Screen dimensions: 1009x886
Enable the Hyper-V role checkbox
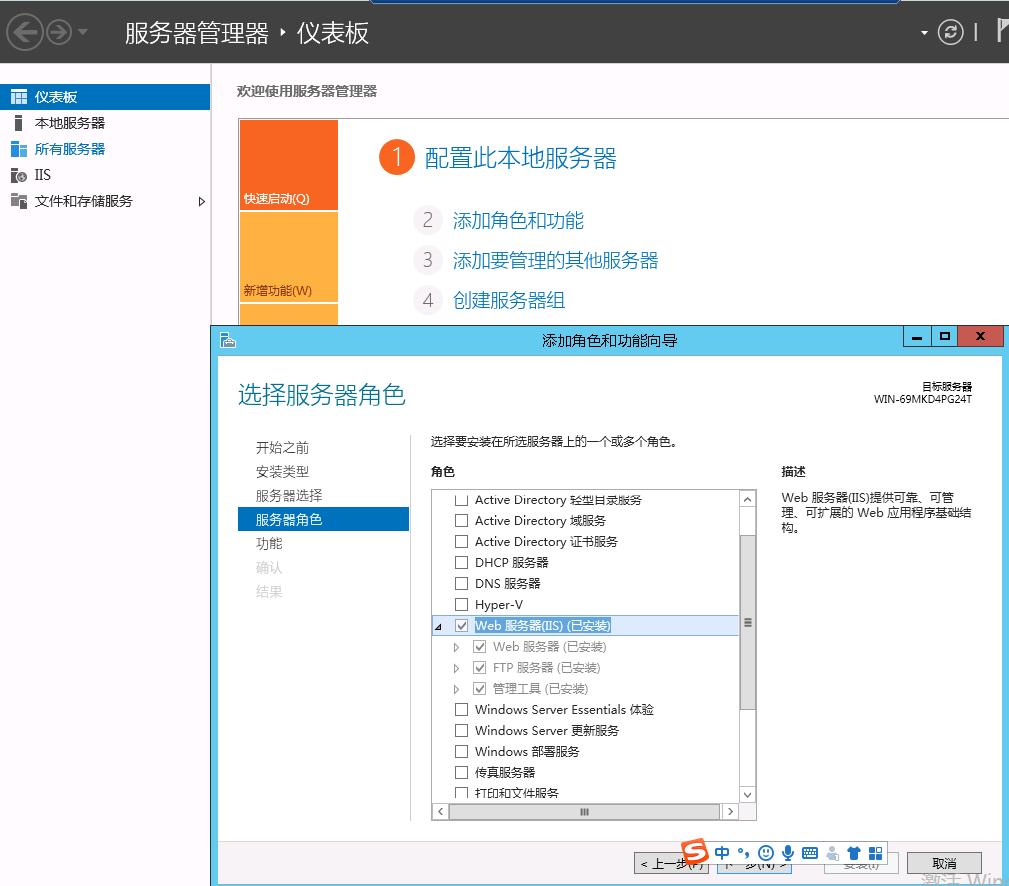point(462,604)
